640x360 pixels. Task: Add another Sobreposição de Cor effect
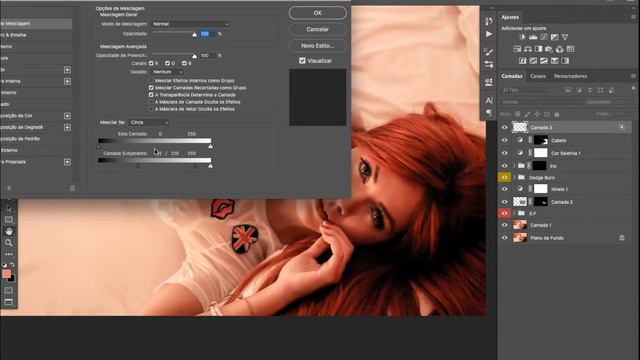[x=67, y=116]
